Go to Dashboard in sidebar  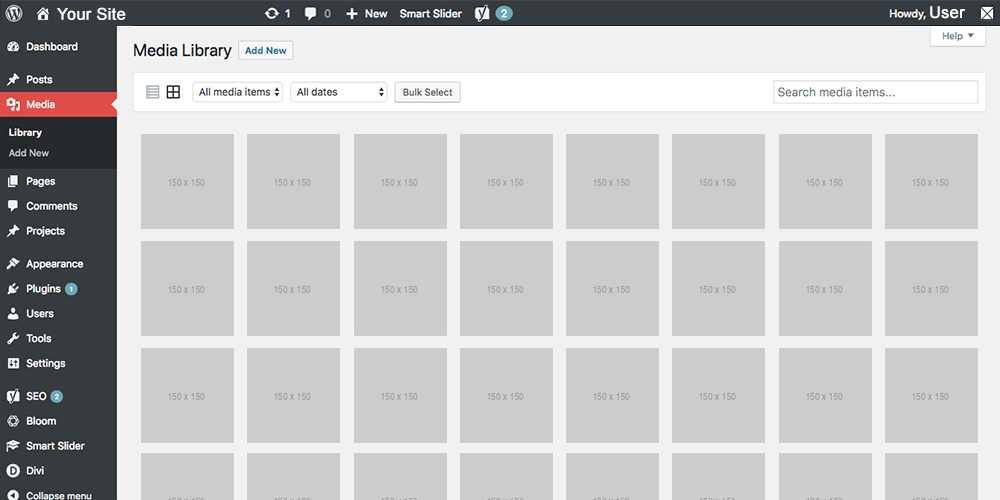tap(51, 47)
